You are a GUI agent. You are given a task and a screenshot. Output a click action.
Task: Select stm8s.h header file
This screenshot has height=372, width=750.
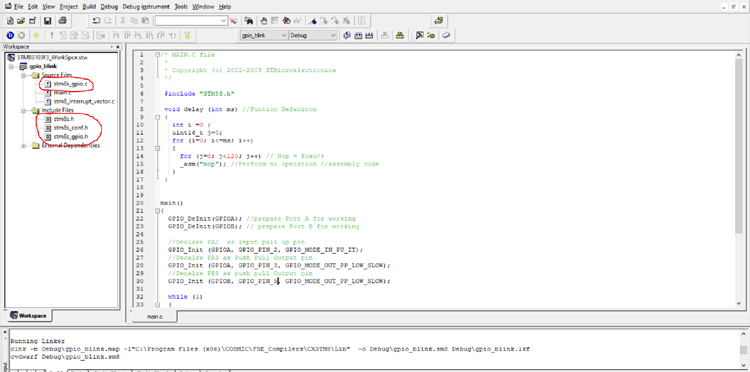coord(64,119)
